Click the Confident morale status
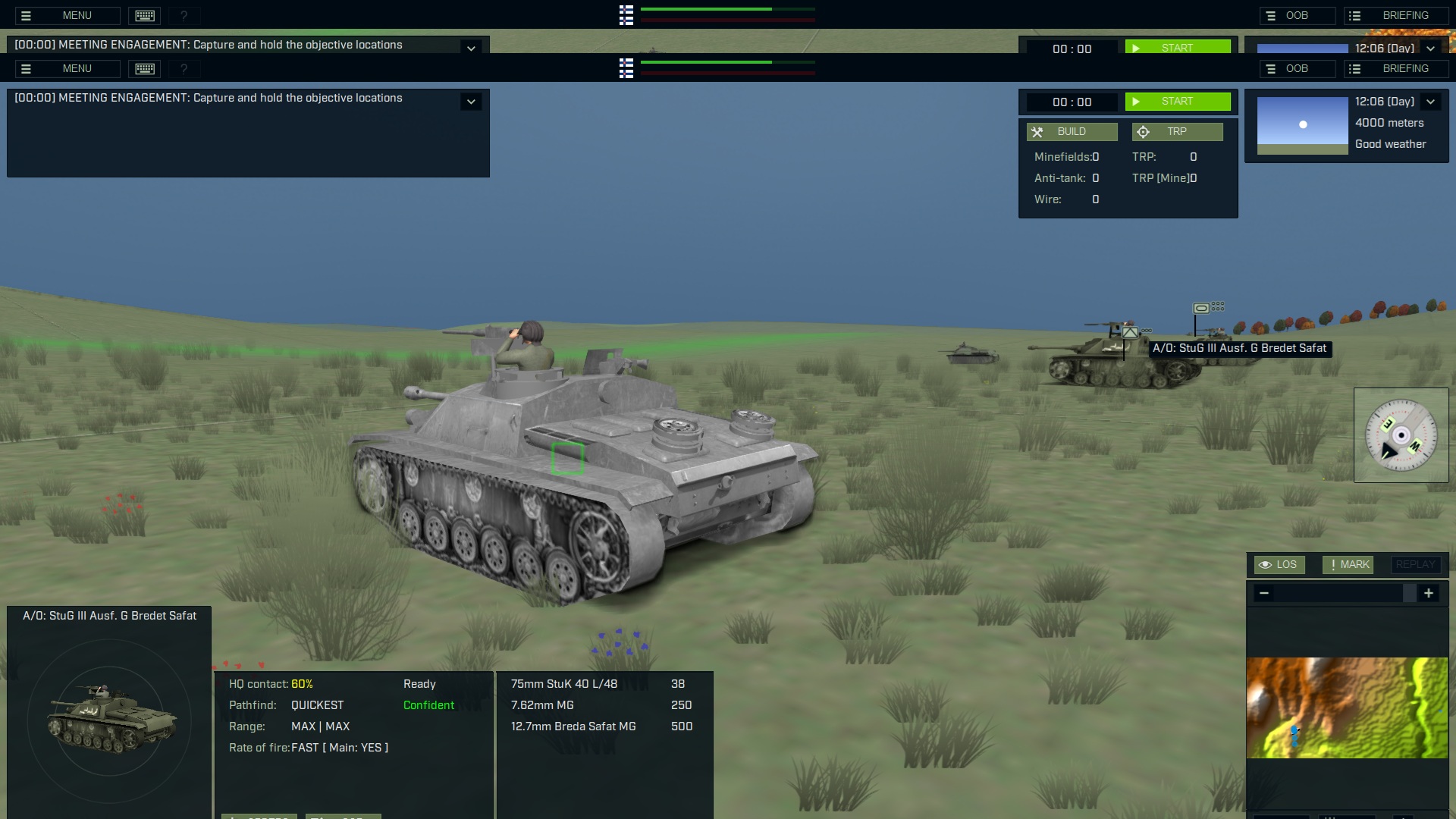This screenshot has height=819, width=1456. pos(428,705)
